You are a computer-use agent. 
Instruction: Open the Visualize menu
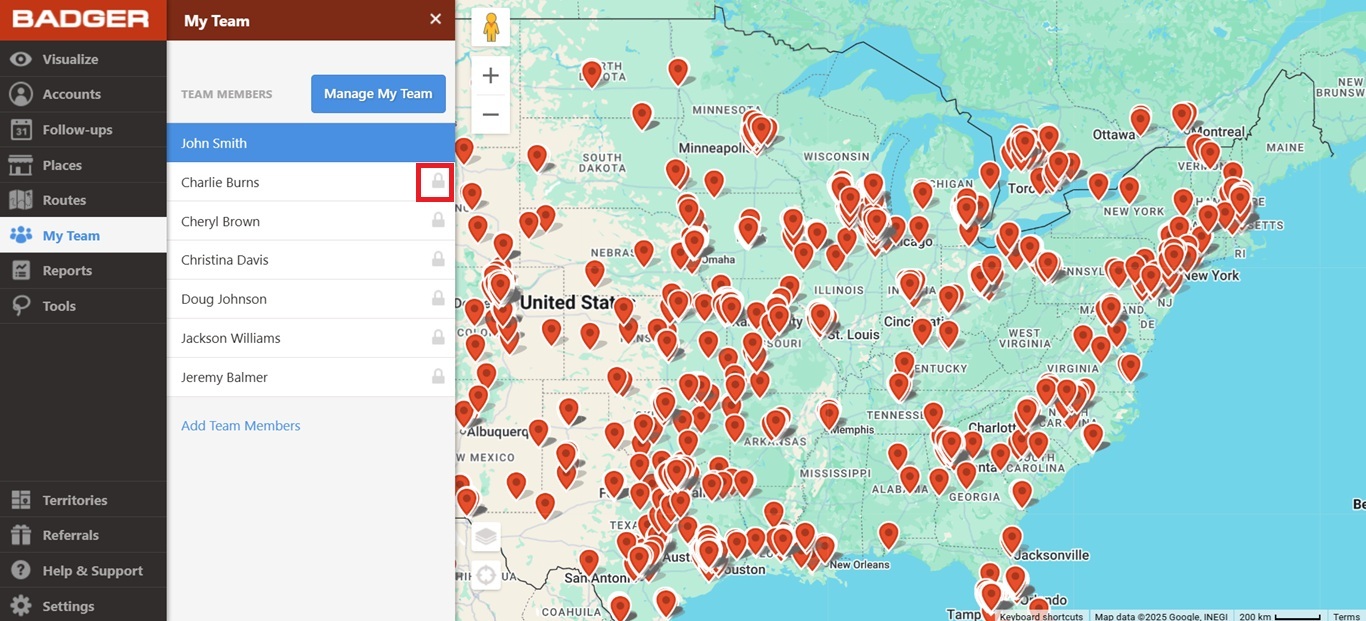(x=70, y=59)
